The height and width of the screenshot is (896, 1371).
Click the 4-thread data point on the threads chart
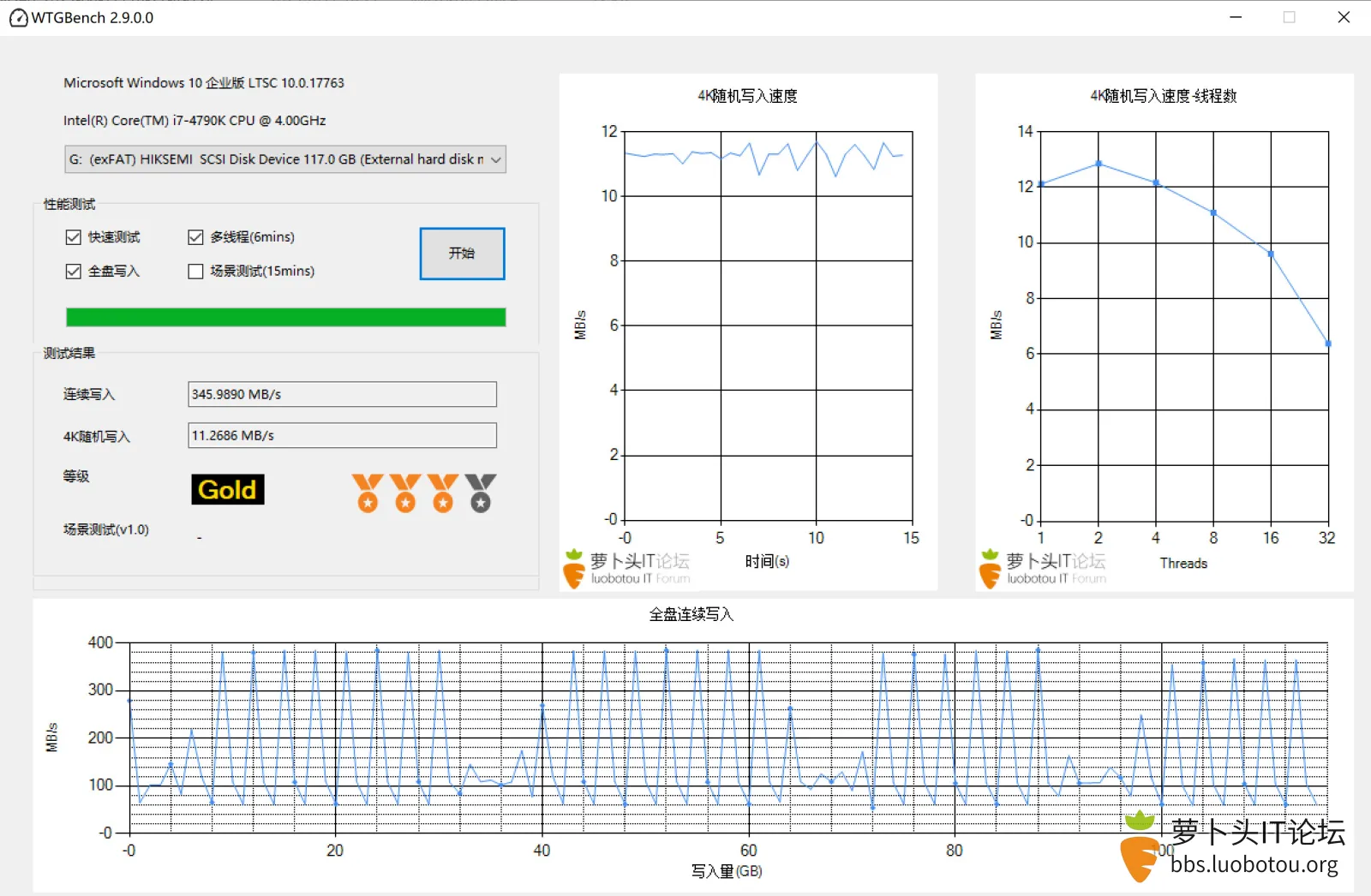[x=1156, y=182]
